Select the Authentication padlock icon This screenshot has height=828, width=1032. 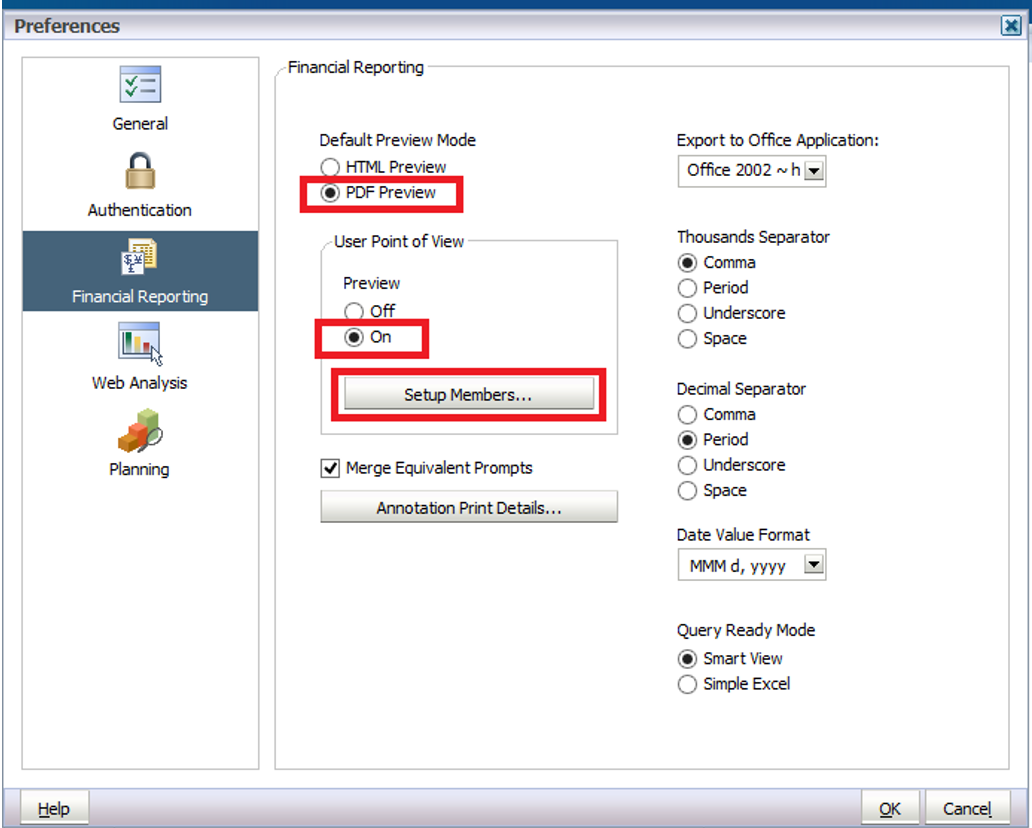140,171
